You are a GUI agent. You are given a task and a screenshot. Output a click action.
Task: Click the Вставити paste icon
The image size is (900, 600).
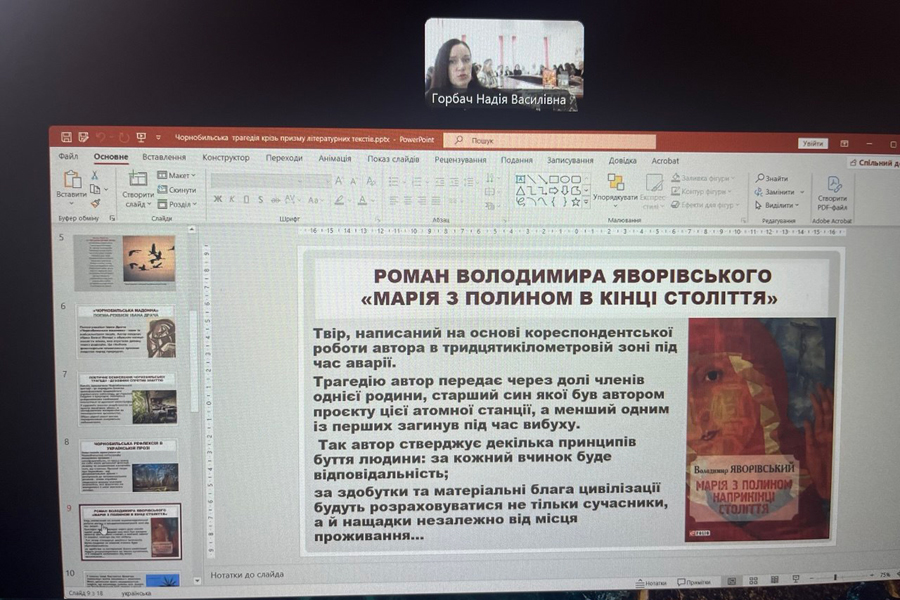[x=72, y=179]
